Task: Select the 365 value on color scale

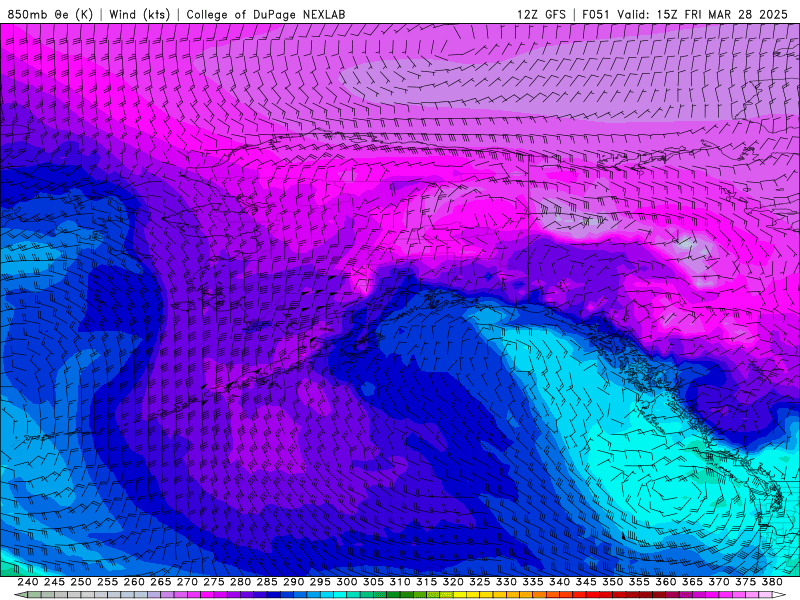Action: click(x=692, y=582)
